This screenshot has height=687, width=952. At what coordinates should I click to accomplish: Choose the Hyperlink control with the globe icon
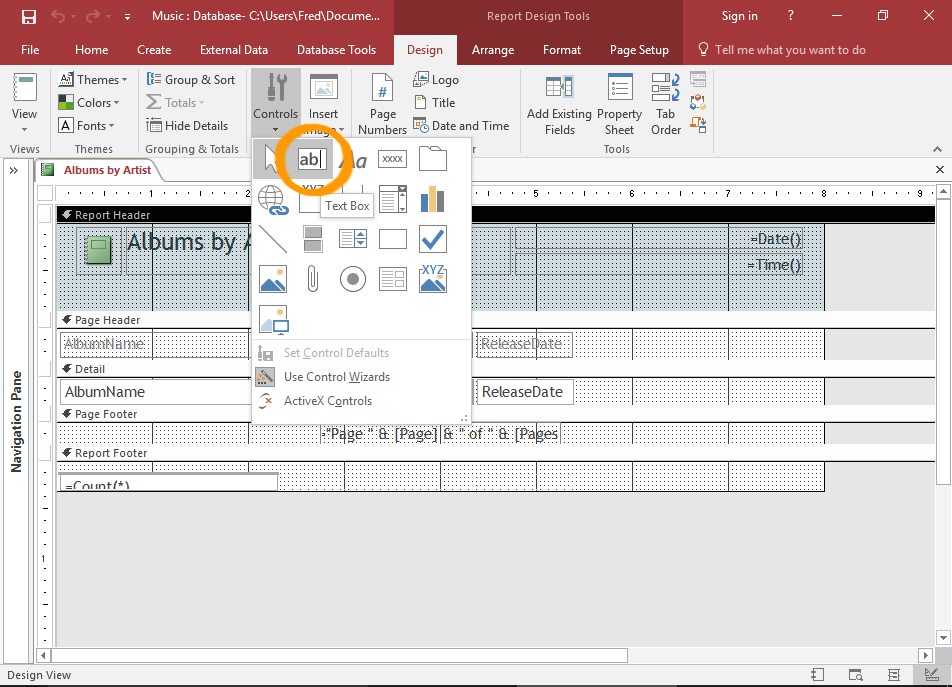pyautogui.click(x=273, y=200)
